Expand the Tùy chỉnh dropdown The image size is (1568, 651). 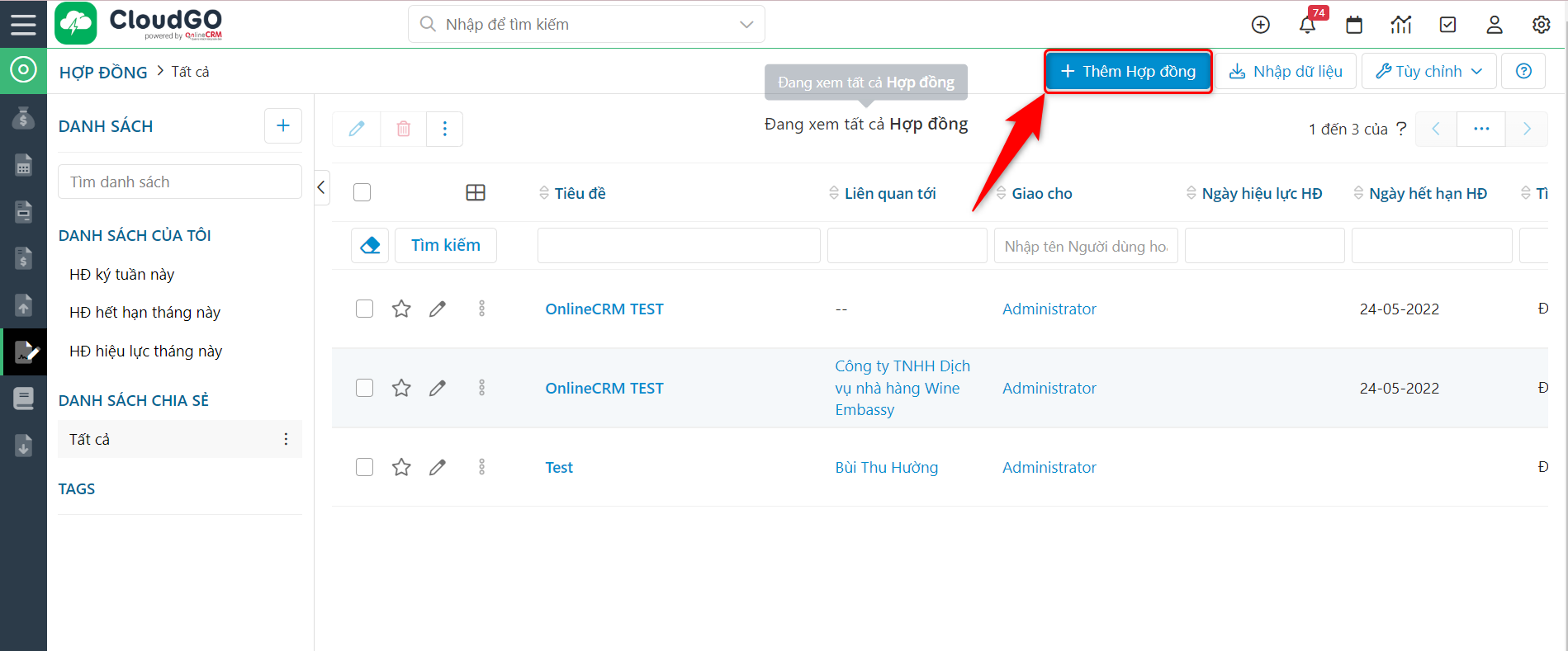pos(1428,72)
